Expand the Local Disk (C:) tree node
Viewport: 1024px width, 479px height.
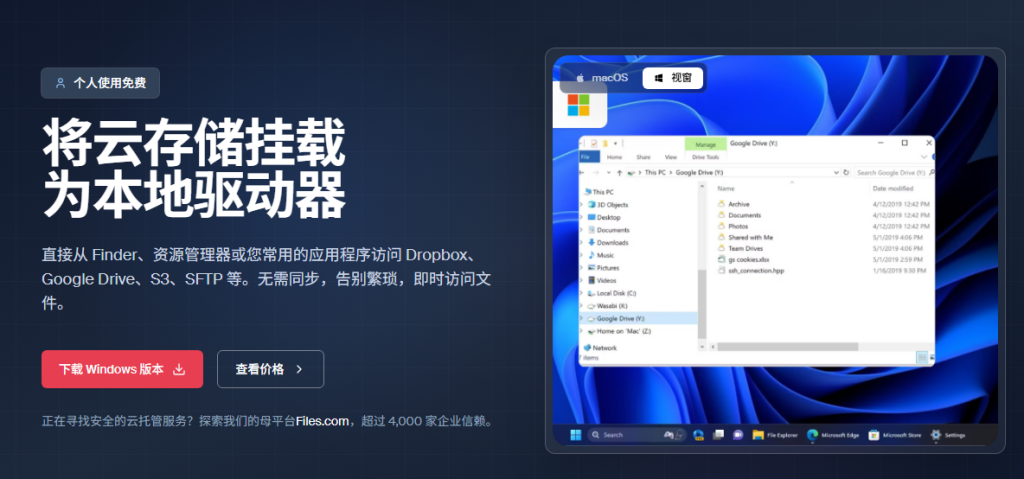pyautogui.click(x=582, y=293)
